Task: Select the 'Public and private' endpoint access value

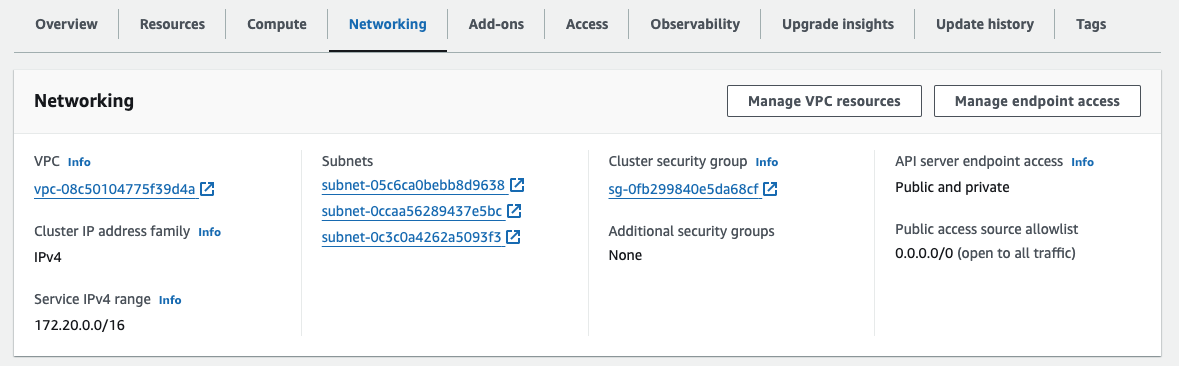Action: pyautogui.click(x=953, y=187)
